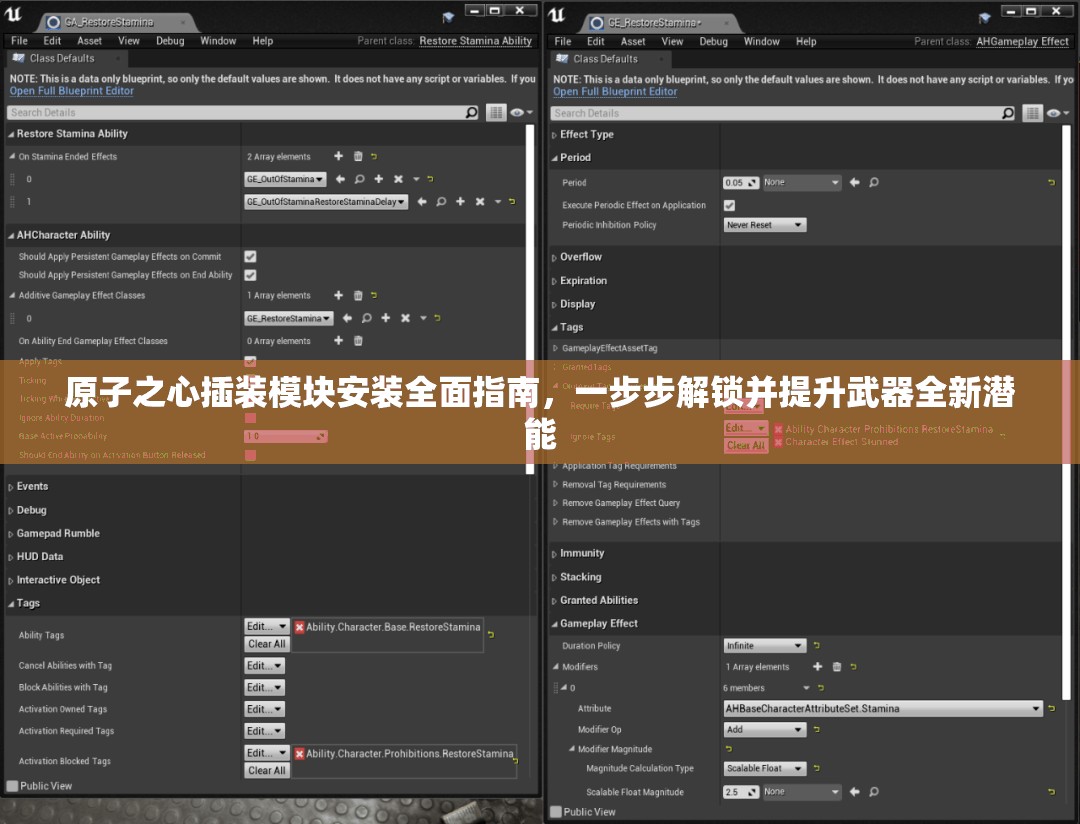
Task: Add a new element to Modifiers array
Action: pyautogui.click(x=817, y=667)
